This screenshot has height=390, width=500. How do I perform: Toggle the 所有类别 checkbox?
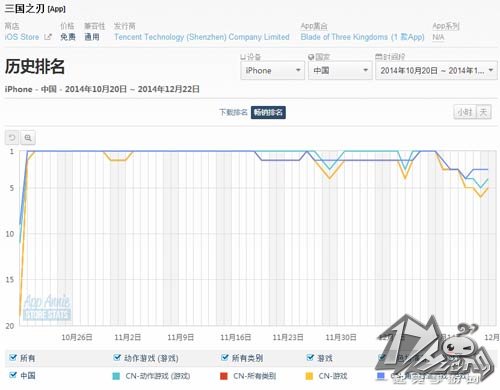coord(225,358)
